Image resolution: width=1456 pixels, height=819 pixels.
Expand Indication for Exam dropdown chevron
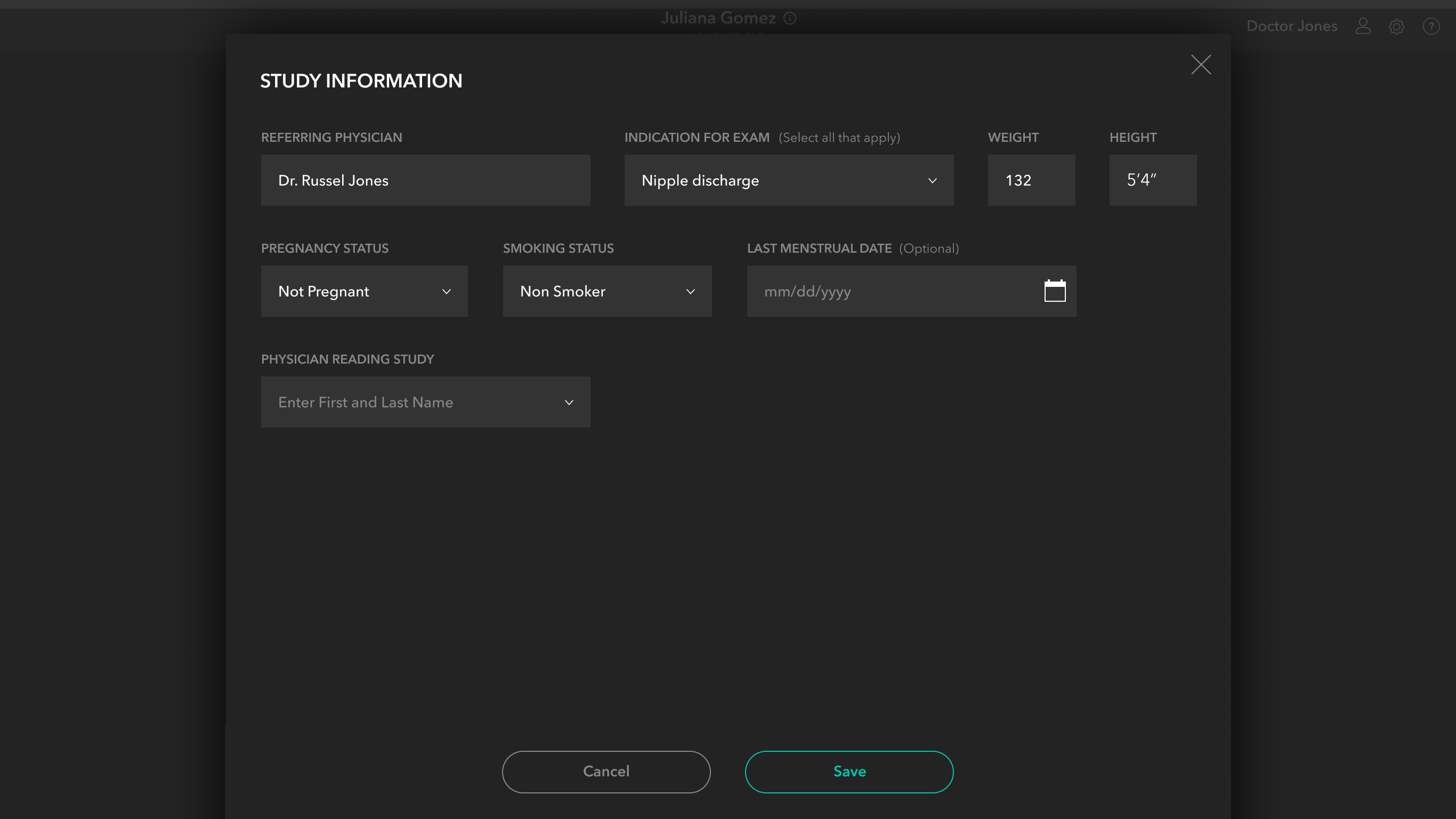[x=932, y=180]
